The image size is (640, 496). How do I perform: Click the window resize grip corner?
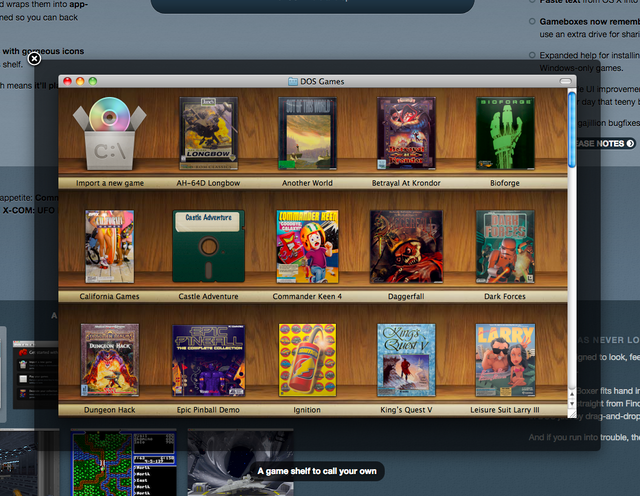click(x=572, y=414)
